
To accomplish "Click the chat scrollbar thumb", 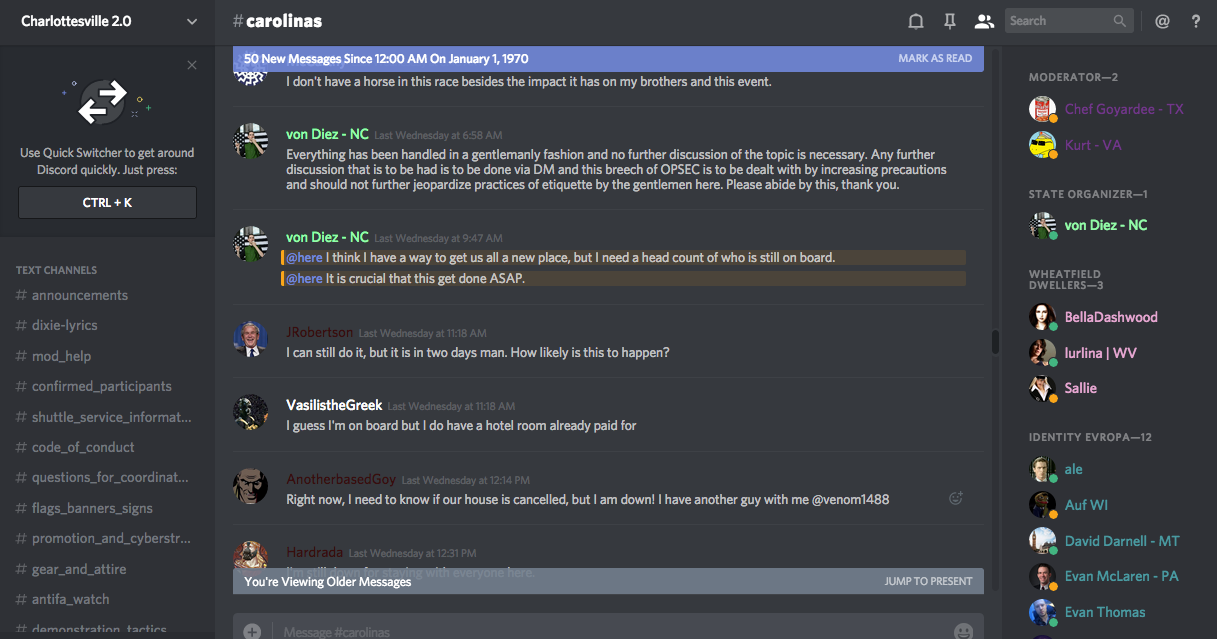I will click(x=995, y=342).
